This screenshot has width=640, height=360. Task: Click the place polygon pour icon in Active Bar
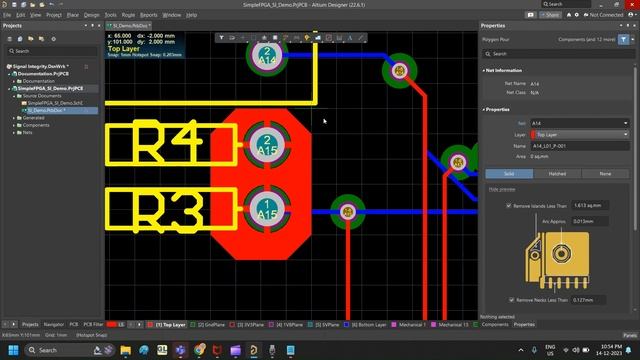(x=318, y=38)
